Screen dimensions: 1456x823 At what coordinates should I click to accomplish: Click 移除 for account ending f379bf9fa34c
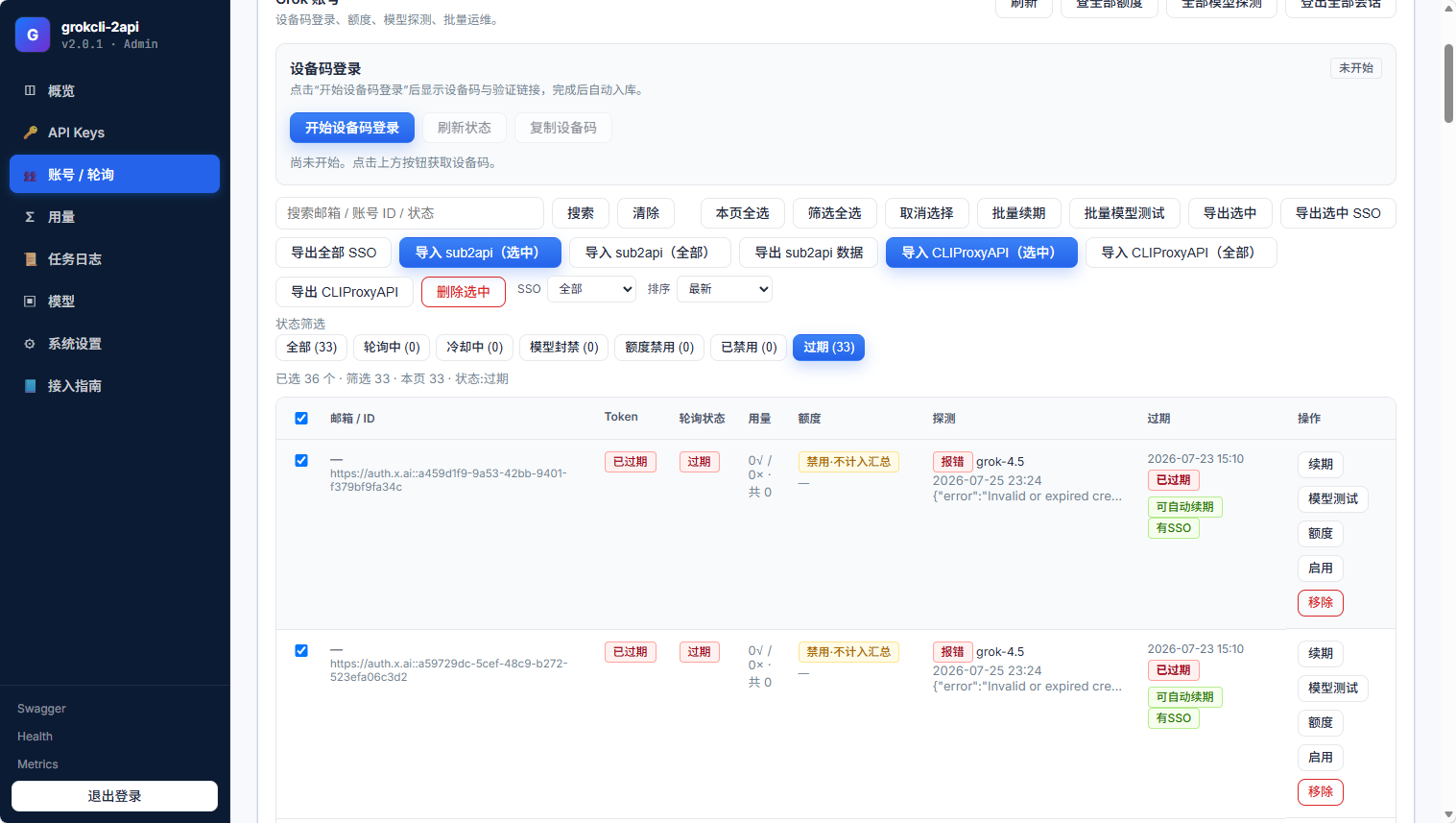click(x=1321, y=602)
